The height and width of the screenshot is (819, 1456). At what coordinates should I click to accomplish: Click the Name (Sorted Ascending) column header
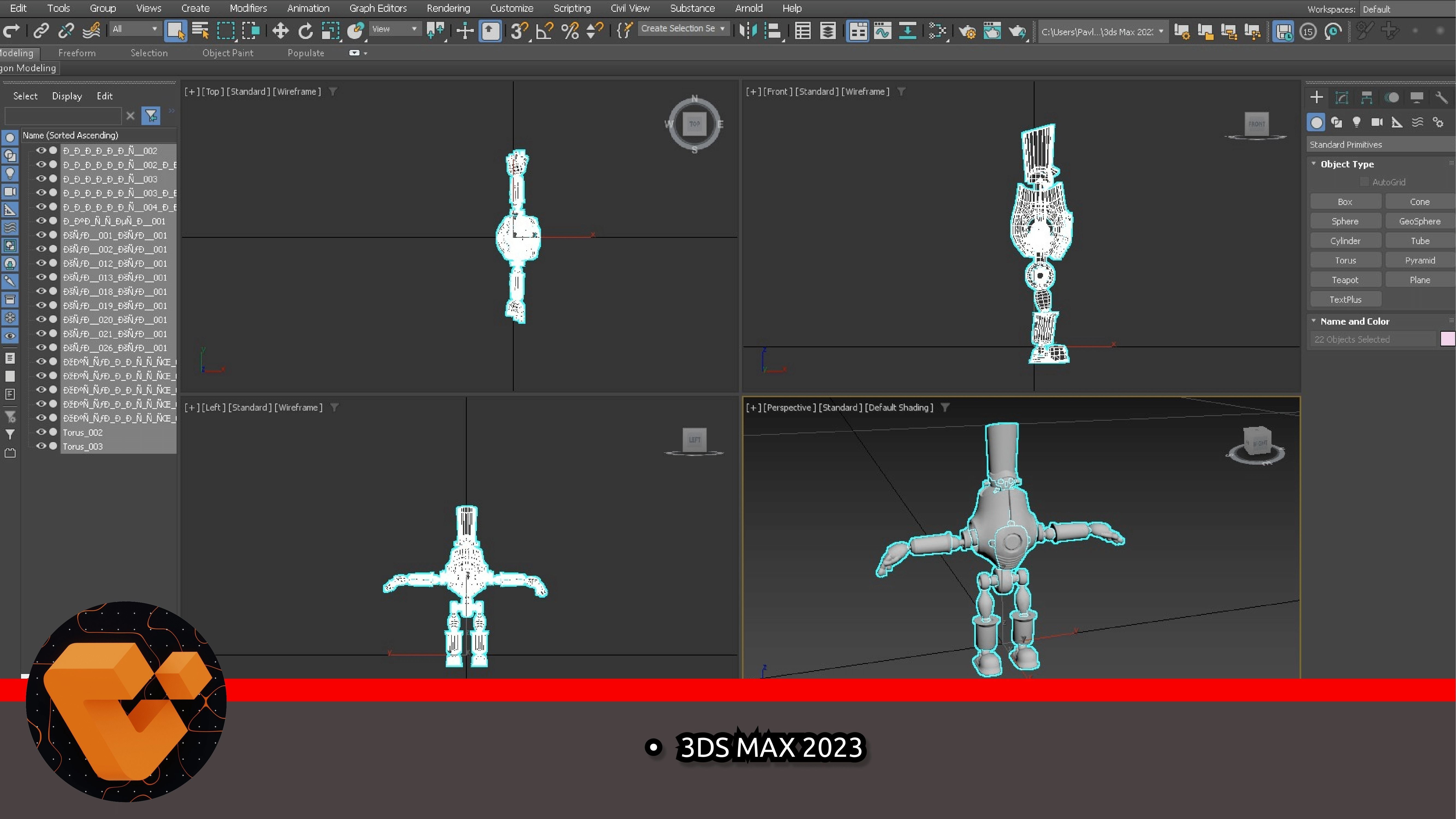coord(98,135)
